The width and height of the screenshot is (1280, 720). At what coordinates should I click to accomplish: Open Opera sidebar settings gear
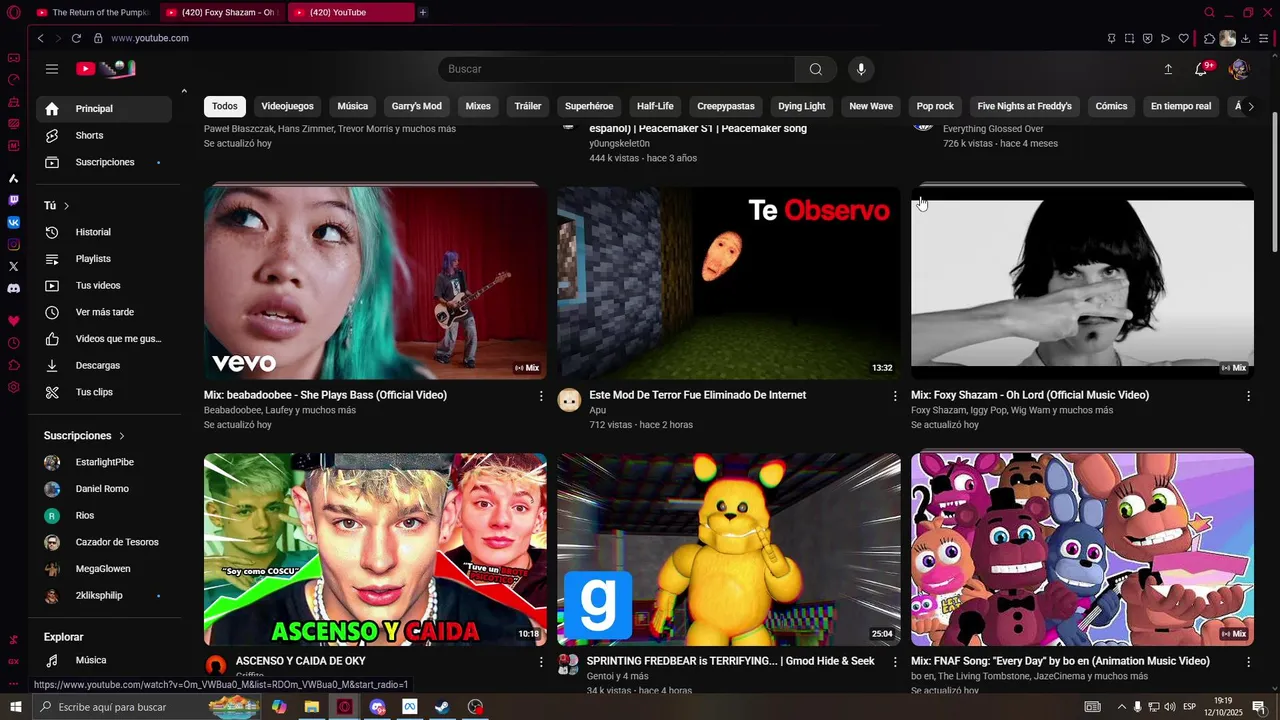(14, 387)
